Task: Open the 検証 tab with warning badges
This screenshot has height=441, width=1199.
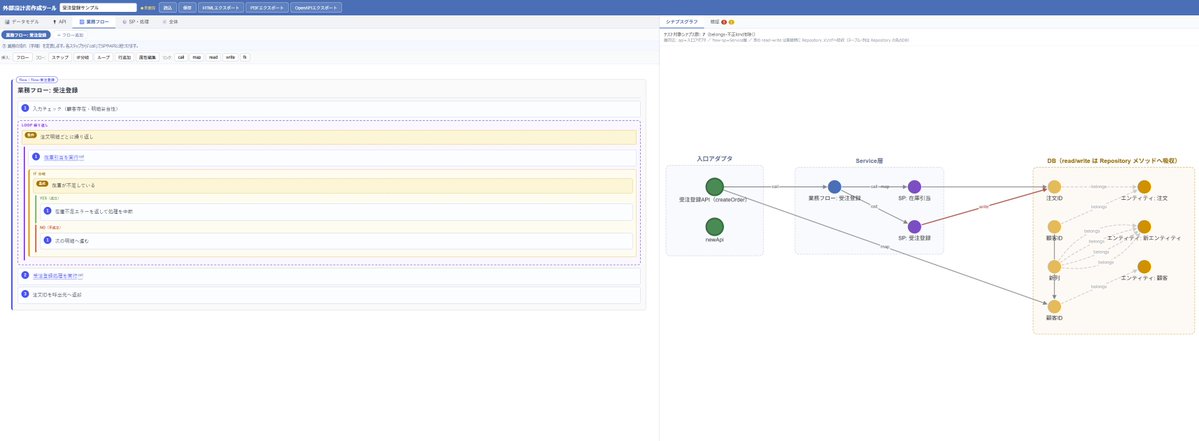Action: pos(722,22)
